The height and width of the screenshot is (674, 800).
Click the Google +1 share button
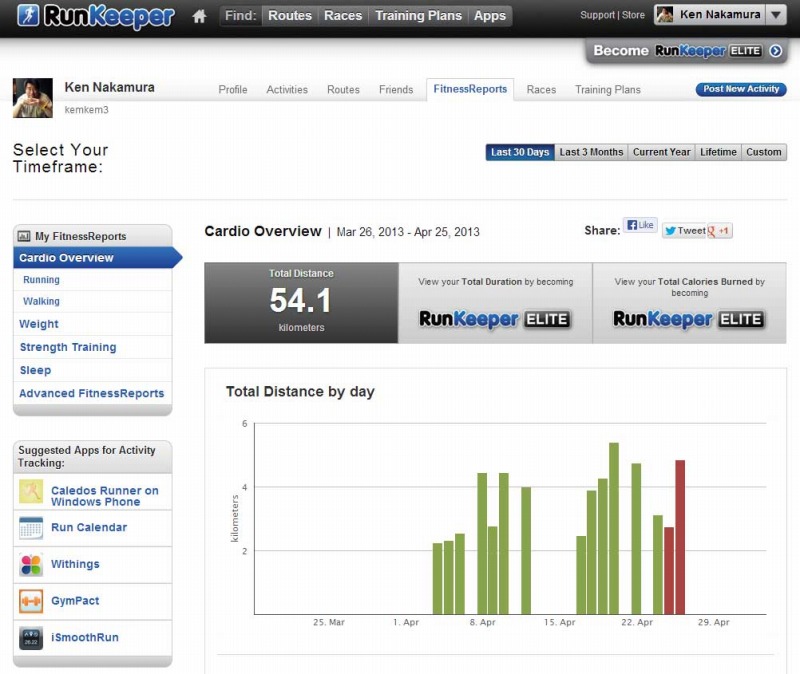(x=720, y=230)
